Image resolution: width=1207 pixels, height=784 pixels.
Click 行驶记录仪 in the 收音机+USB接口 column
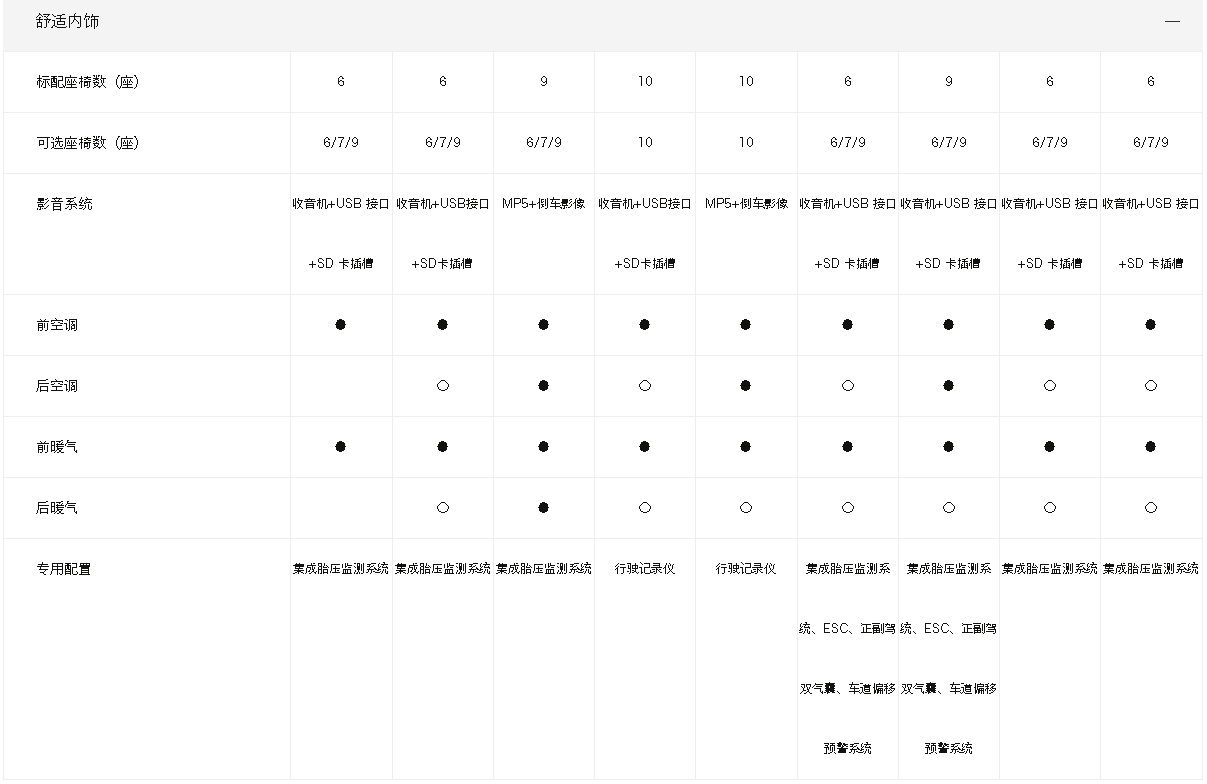tap(645, 568)
